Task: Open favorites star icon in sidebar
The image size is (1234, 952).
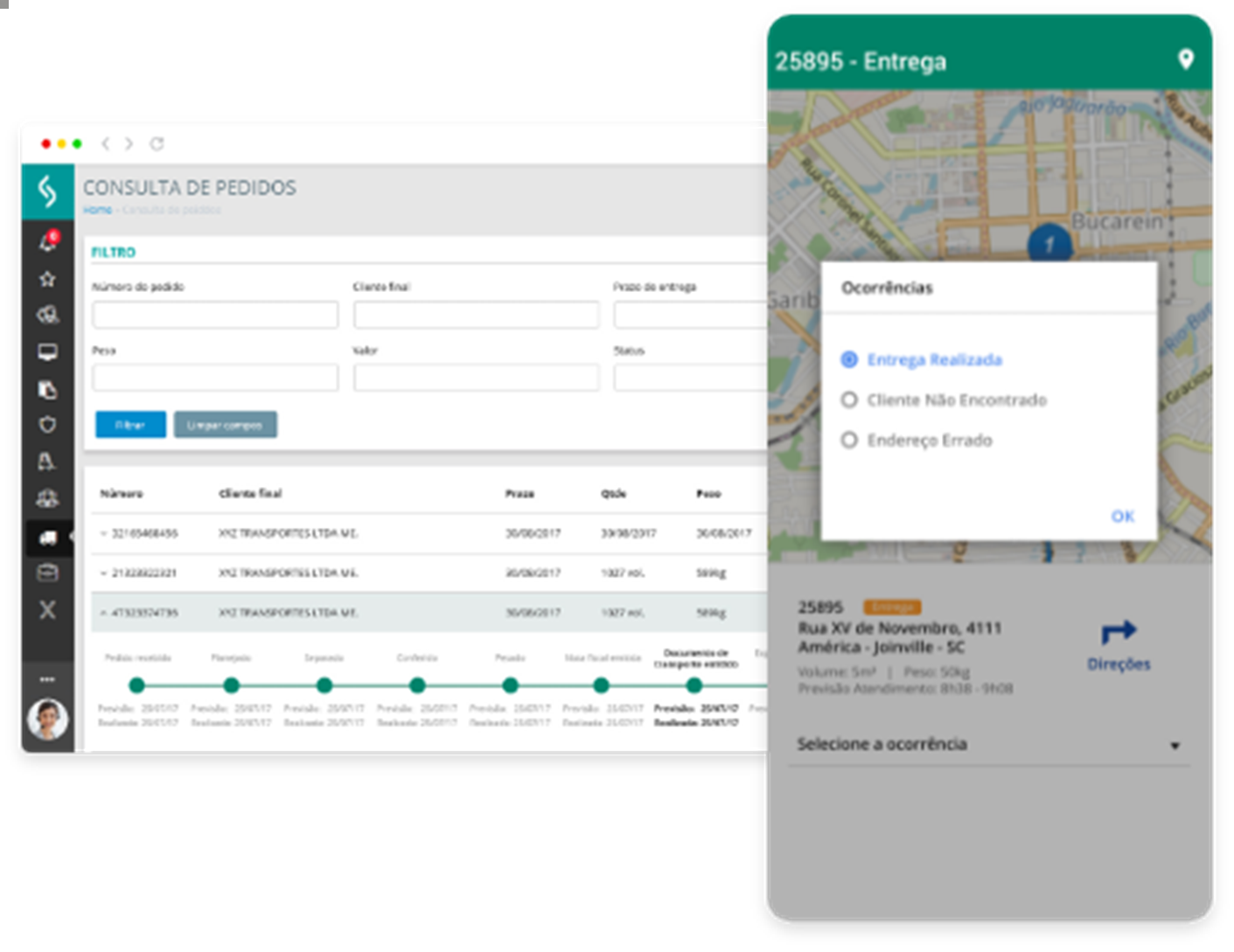Action: [47, 279]
